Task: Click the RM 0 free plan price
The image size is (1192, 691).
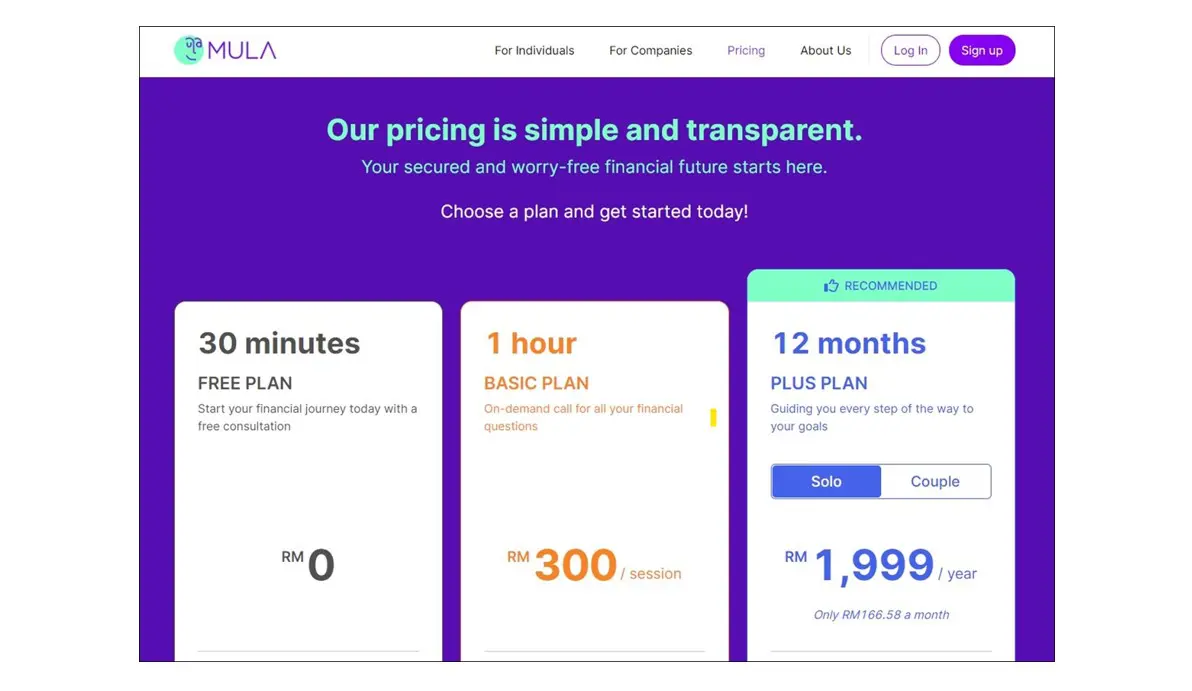Action: (x=320, y=566)
